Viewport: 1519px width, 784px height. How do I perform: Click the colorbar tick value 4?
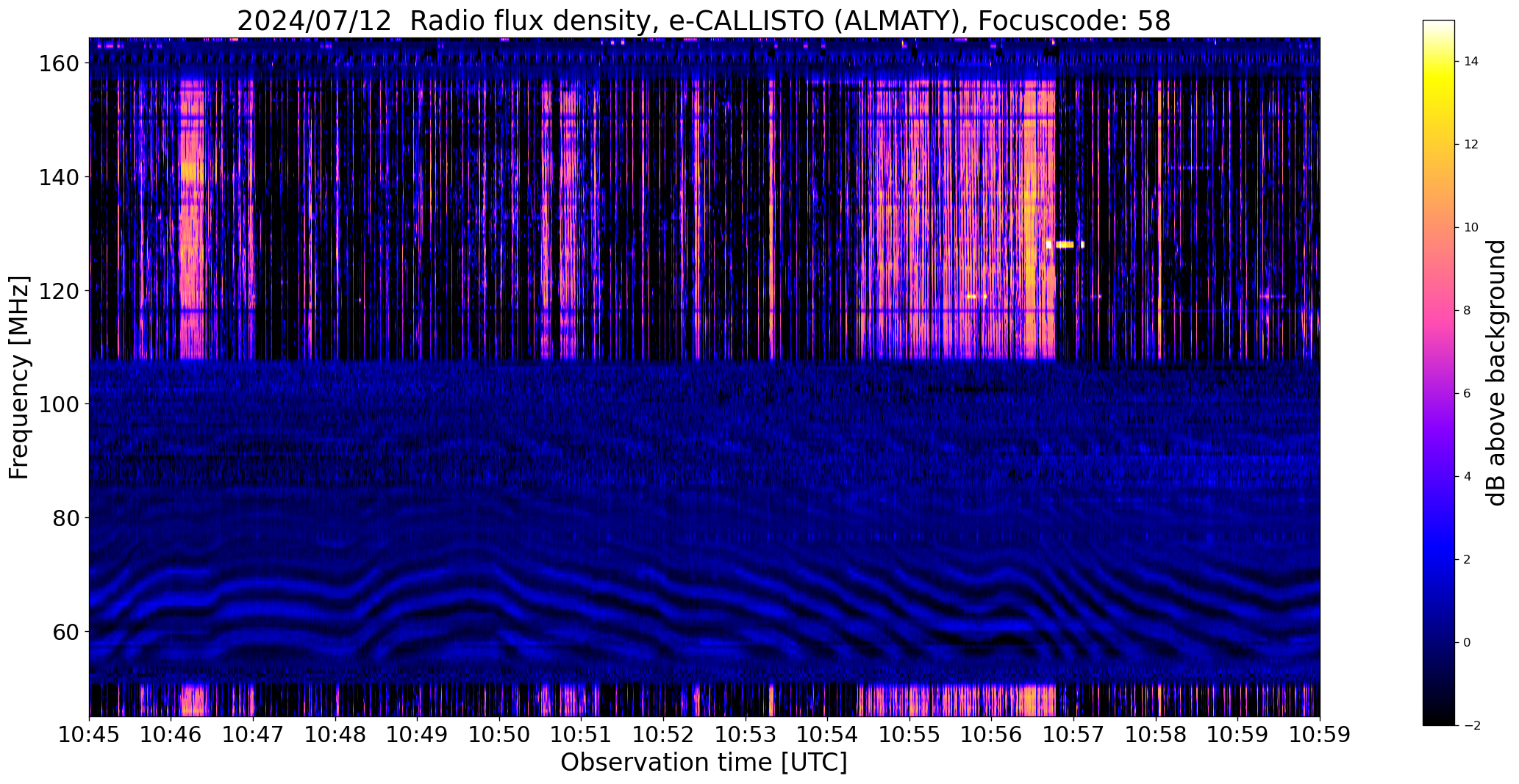point(1467,477)
